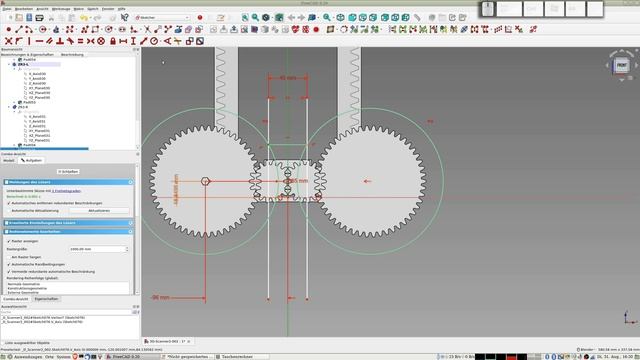Viewport: 640px width, 360px height.
Task: Apply the Perpendicular constraint
Action: click(60, 41)
